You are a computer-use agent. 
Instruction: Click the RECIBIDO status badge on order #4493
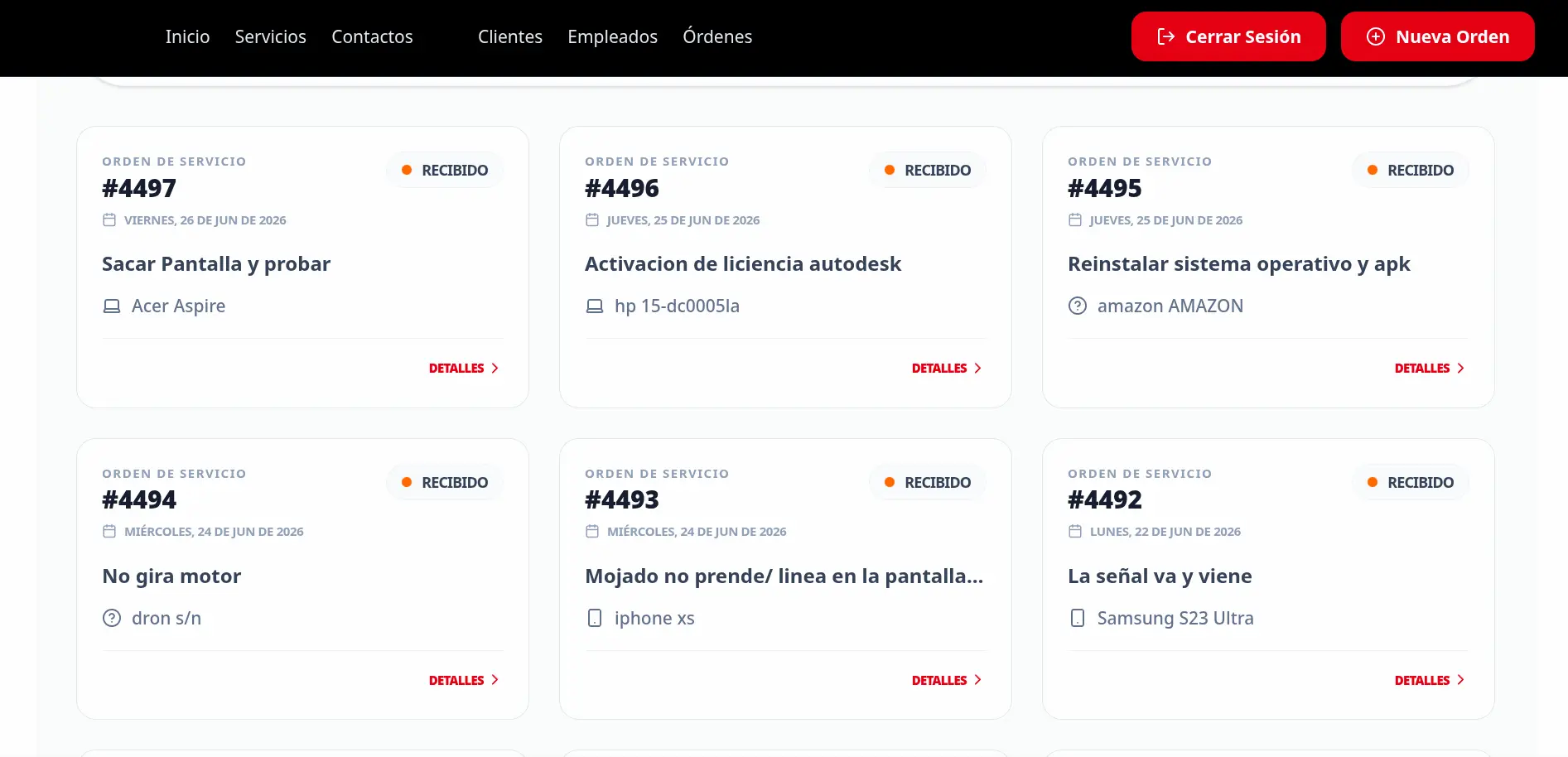click(928, 482)
